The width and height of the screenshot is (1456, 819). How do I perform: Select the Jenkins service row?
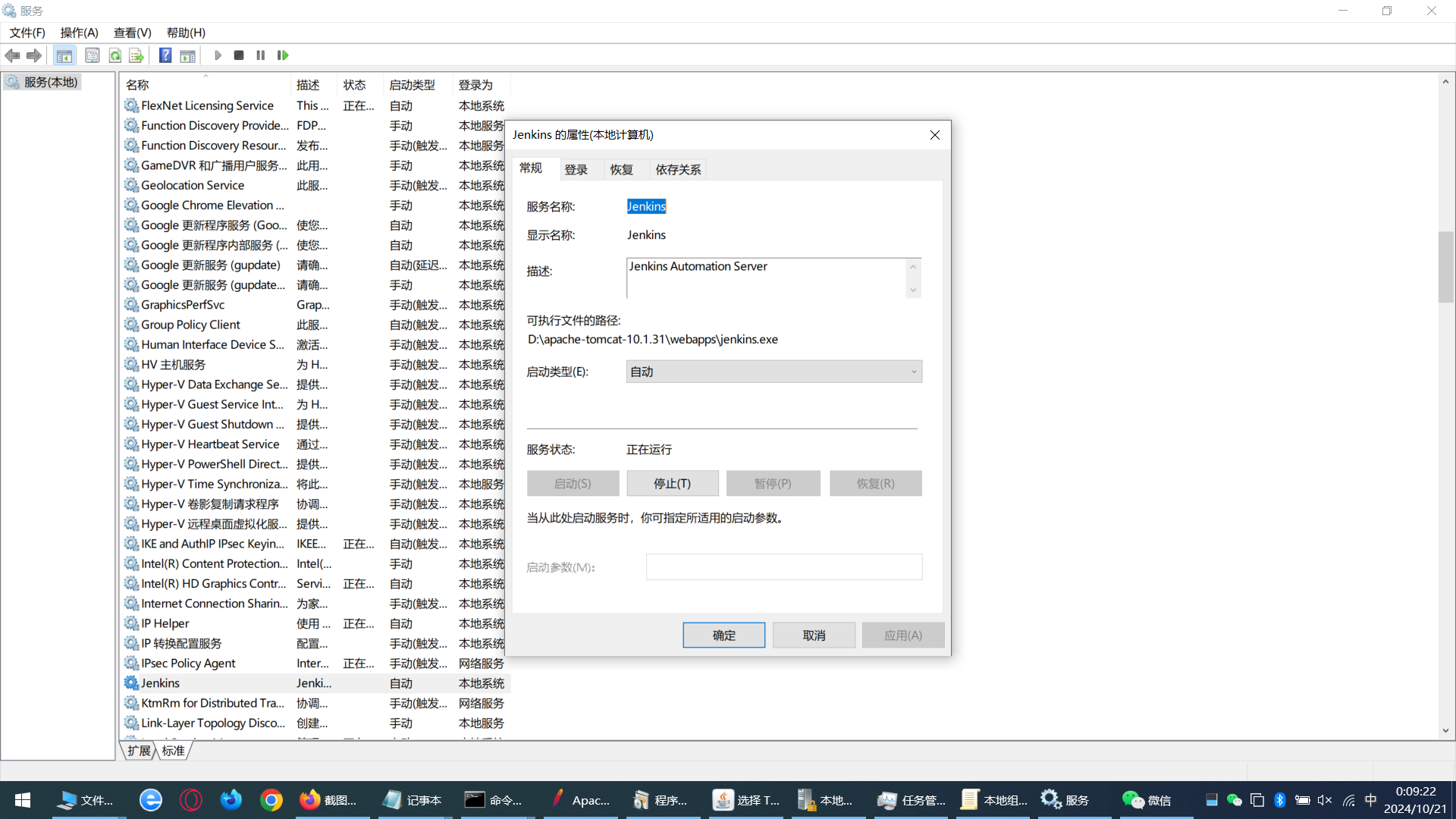point(316,683)
